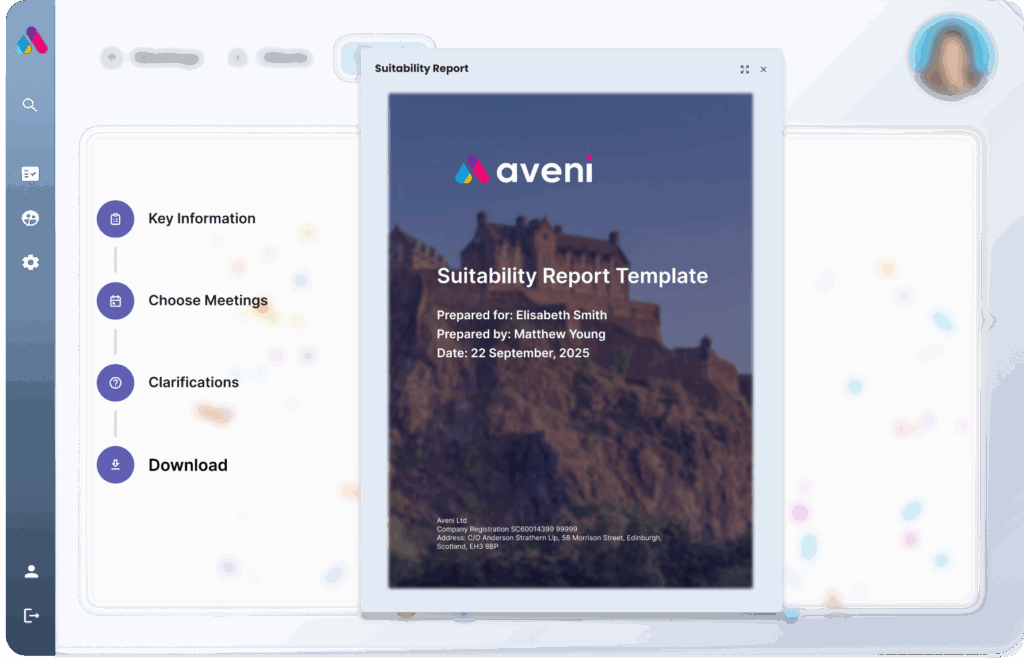Click the aveni logo on the report cover
The image size is (1024, 658).
(524, 170)
